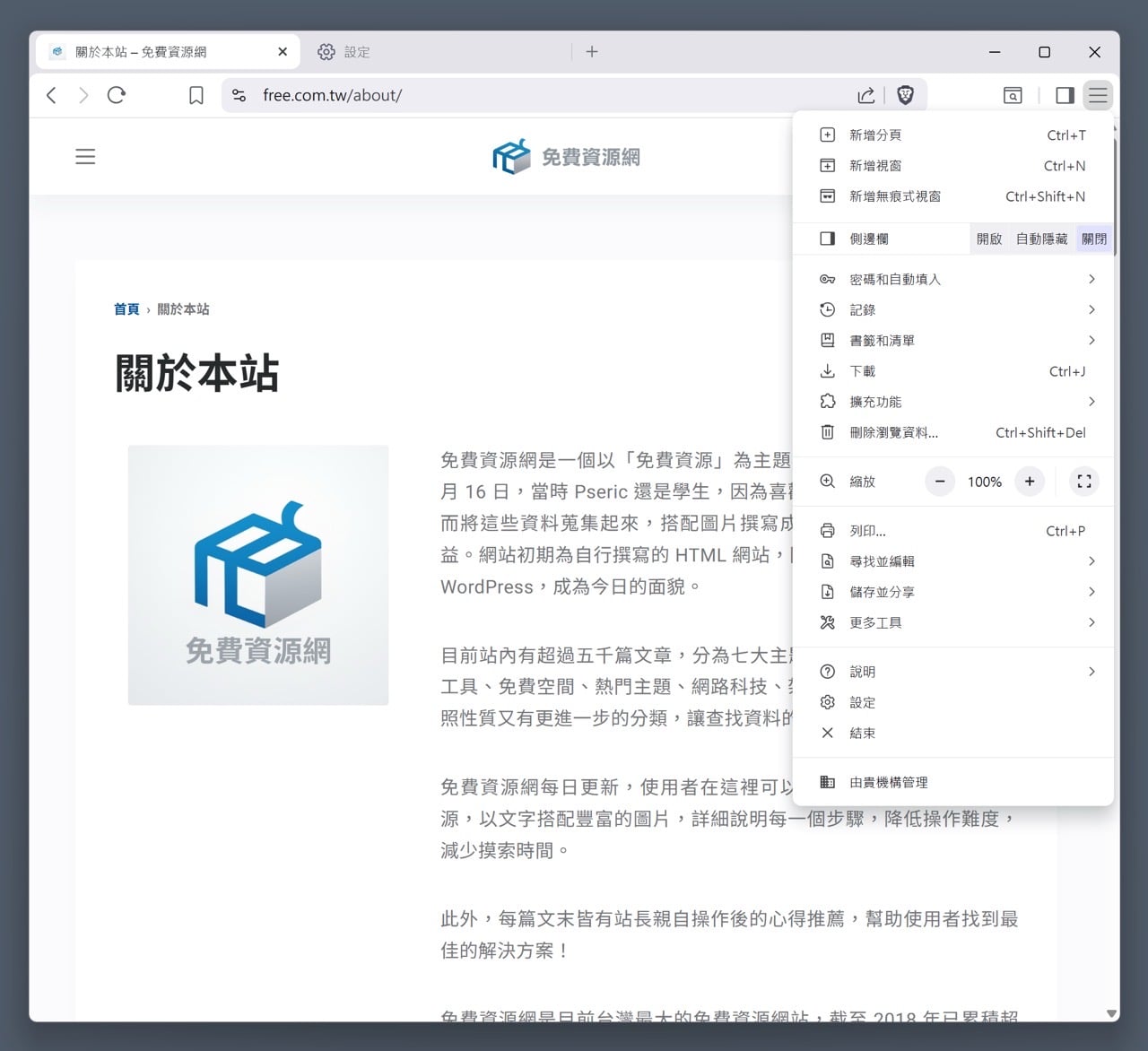1148x1051 pixels.
Task: Bookmark this page using bookmark icon
Action: (x=196, y=95)
